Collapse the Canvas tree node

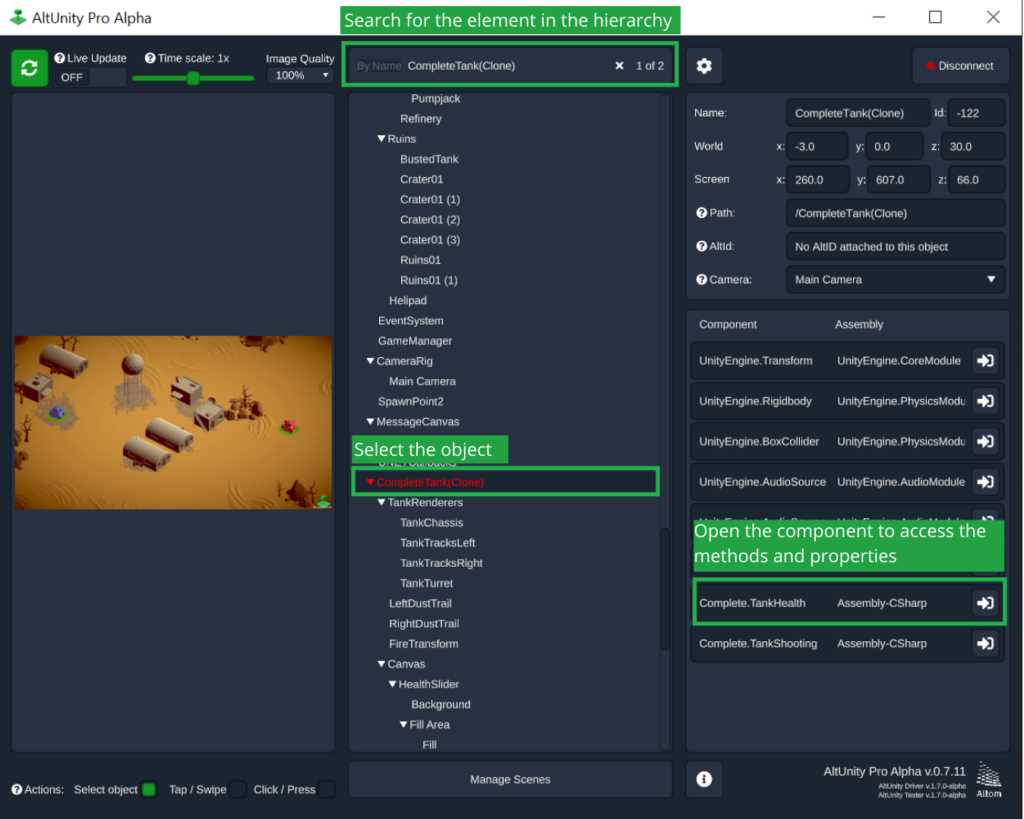click(381, 664)
